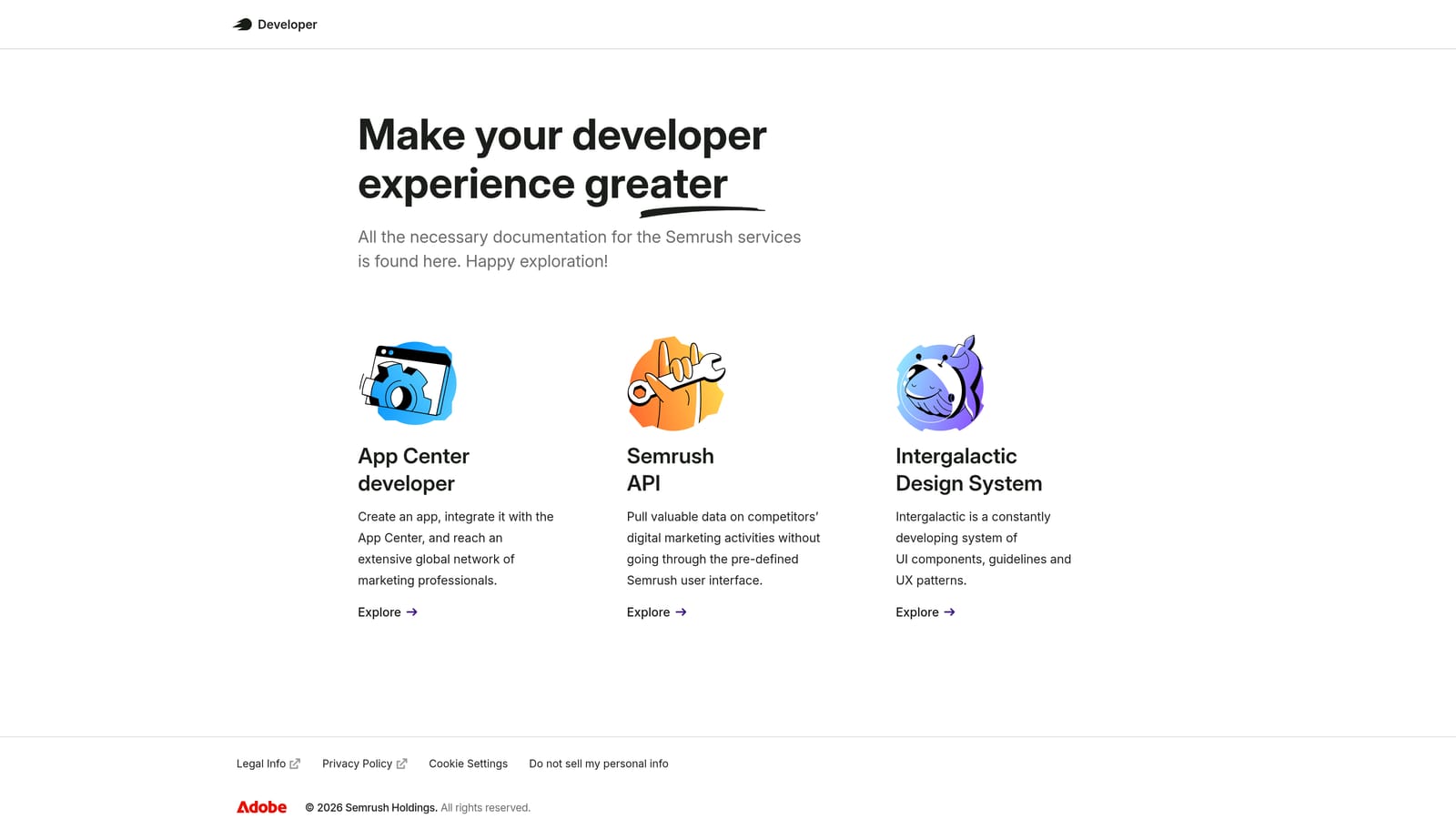This screenshot has height=819, width=1456.
Task: Open the Semrush API heading
Action: 671,470
